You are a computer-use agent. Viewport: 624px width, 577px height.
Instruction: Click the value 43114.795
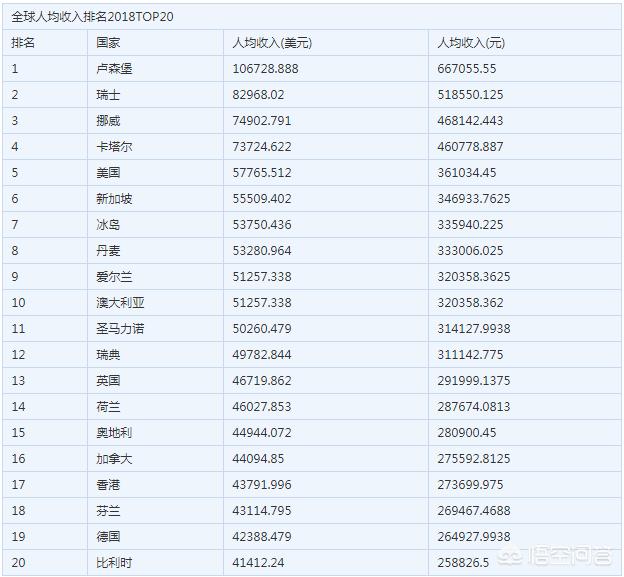click(x=262, y=511)
